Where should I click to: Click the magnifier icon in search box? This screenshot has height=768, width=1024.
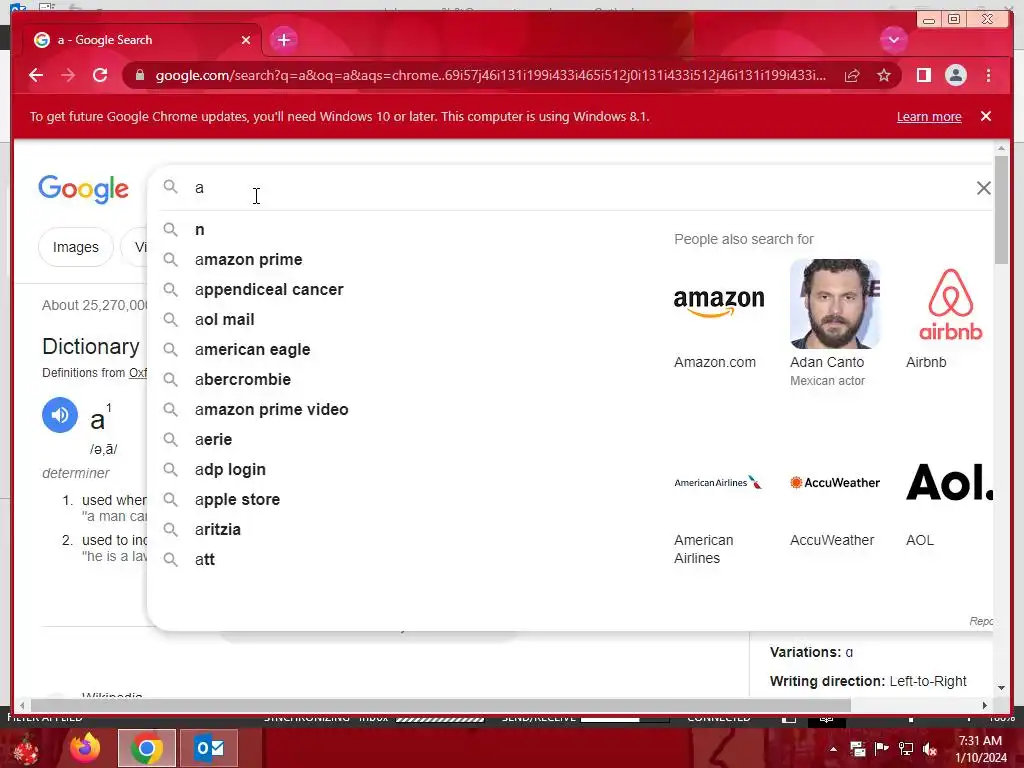(x=170, y=187)
